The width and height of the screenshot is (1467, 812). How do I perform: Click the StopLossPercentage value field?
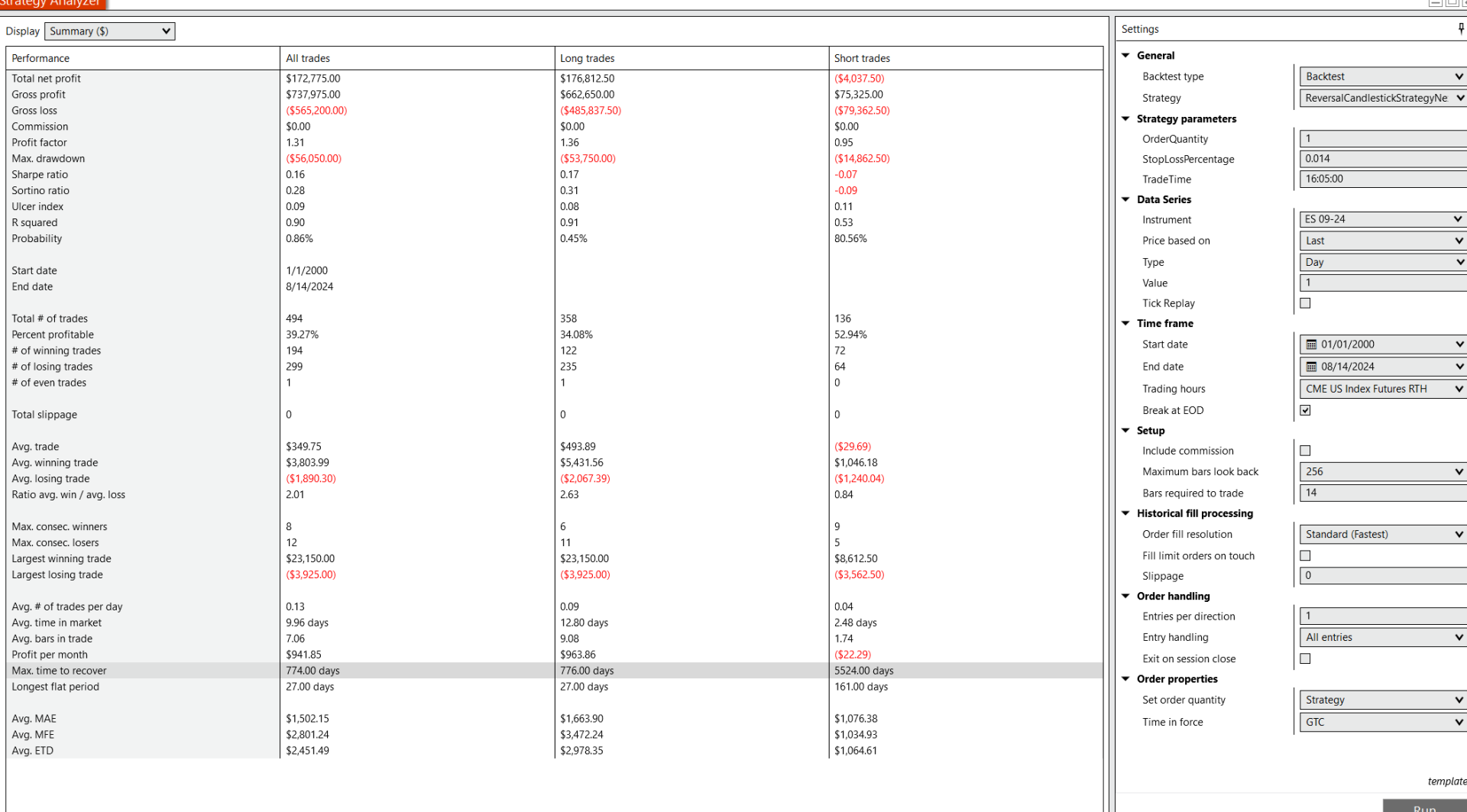[x=1383, y=159]
